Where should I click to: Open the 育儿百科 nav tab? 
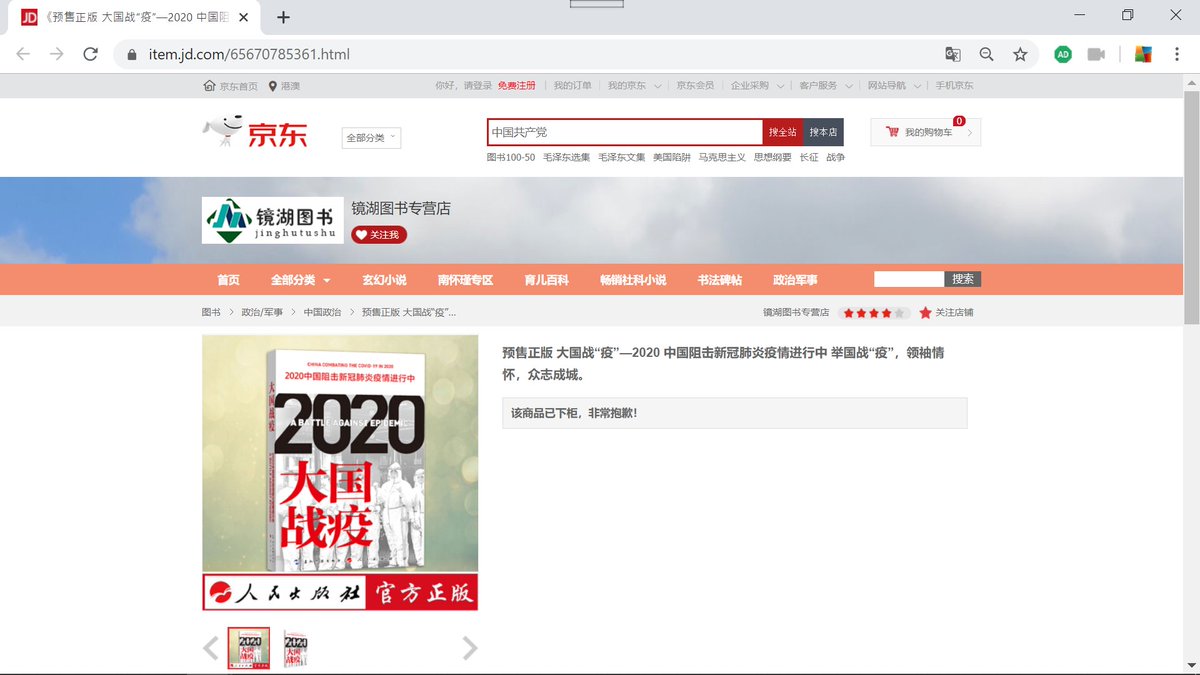(546, 280)
